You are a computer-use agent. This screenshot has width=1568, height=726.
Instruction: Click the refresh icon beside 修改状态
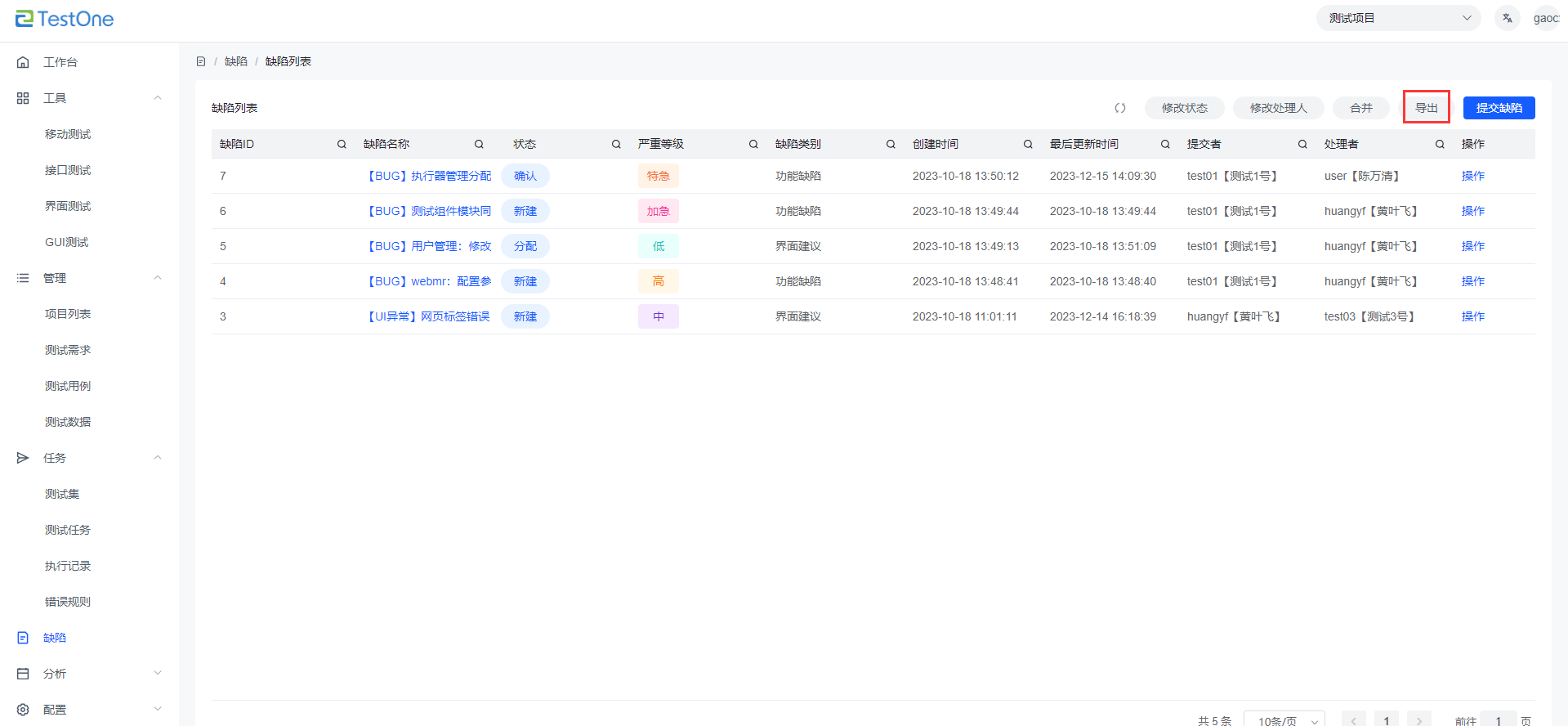(x=1120, y=108)
